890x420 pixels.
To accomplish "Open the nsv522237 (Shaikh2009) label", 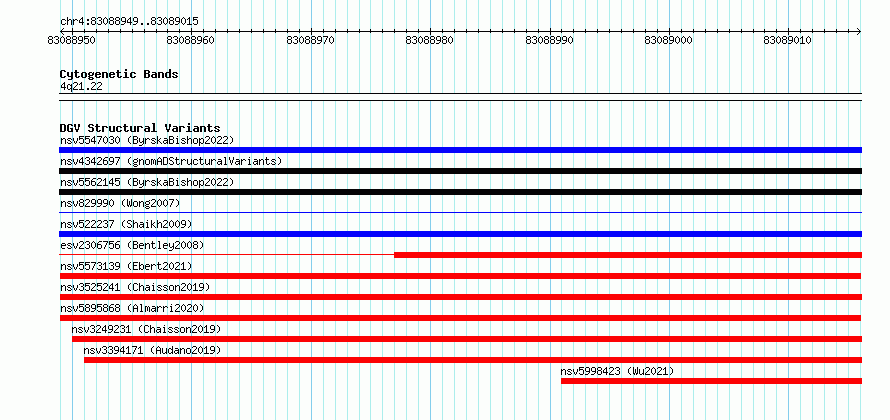I will pyautogui.click(x=126, y=224).
